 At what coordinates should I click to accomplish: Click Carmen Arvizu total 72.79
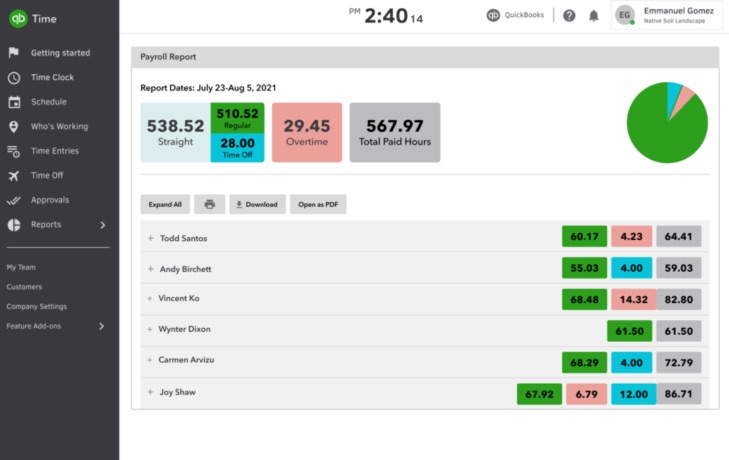pyautogui.click(x=678, y=363)
